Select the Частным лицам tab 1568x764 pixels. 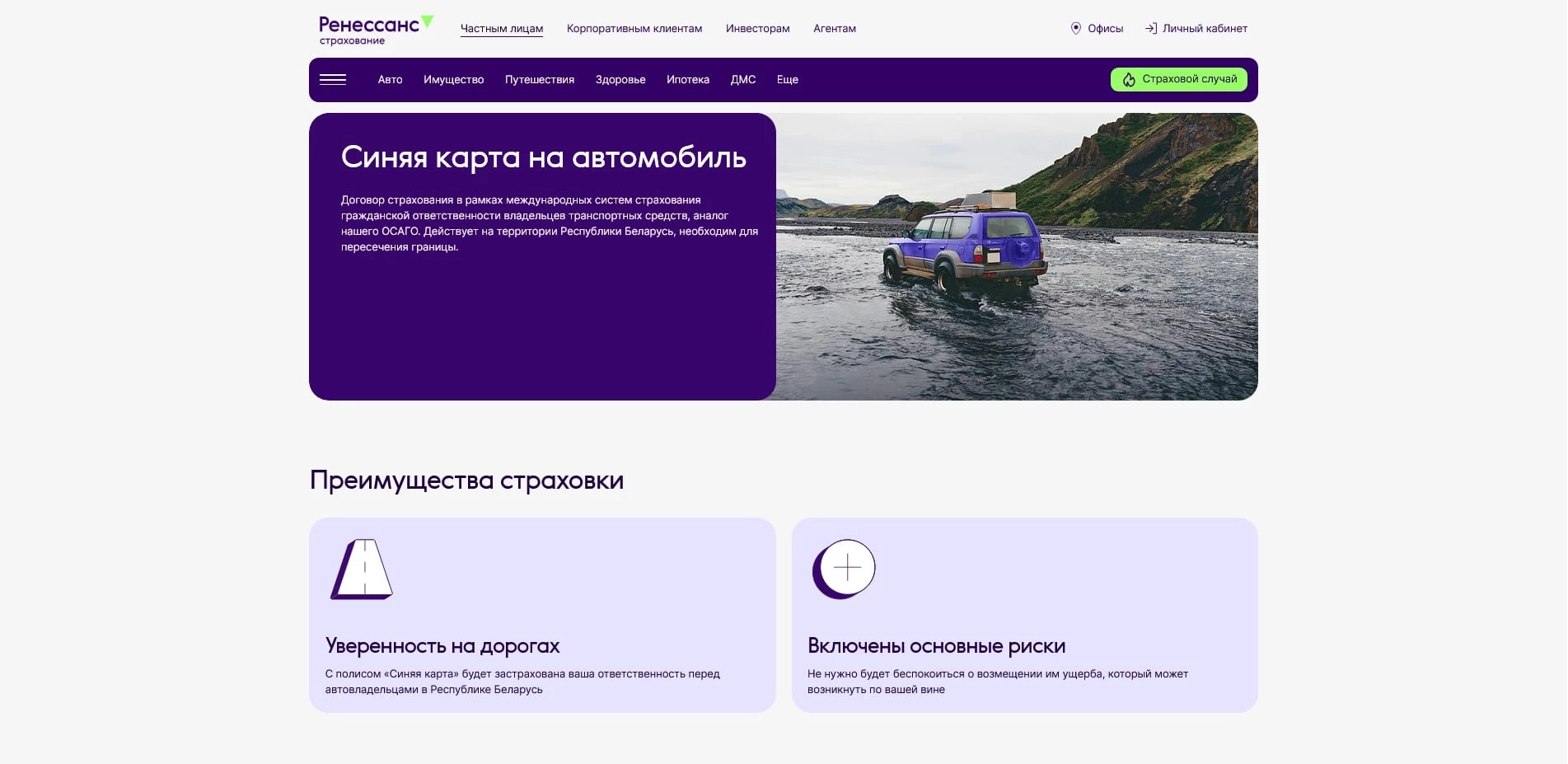501,28
